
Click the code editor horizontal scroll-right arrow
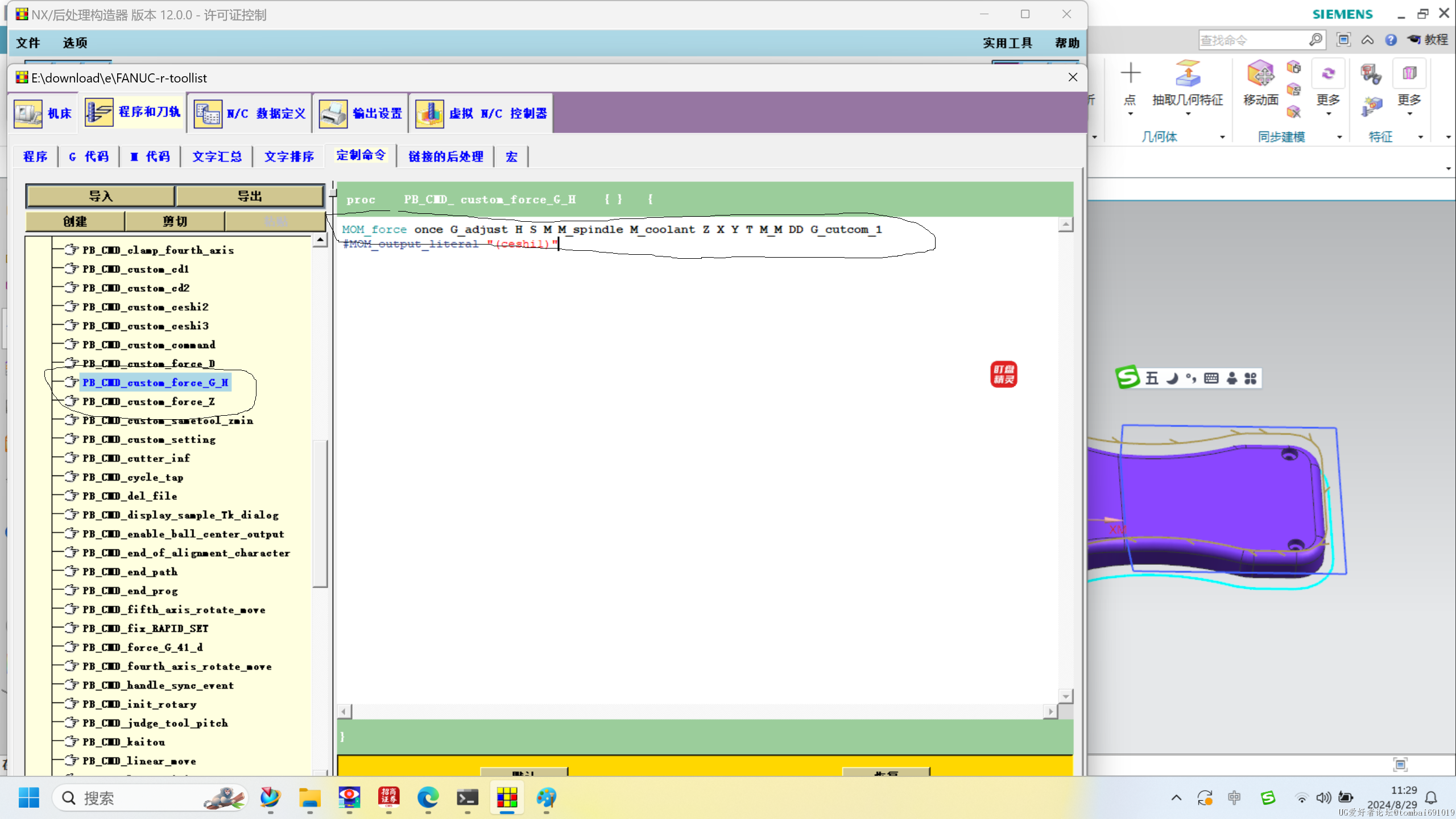click(x=1050, y=711)
